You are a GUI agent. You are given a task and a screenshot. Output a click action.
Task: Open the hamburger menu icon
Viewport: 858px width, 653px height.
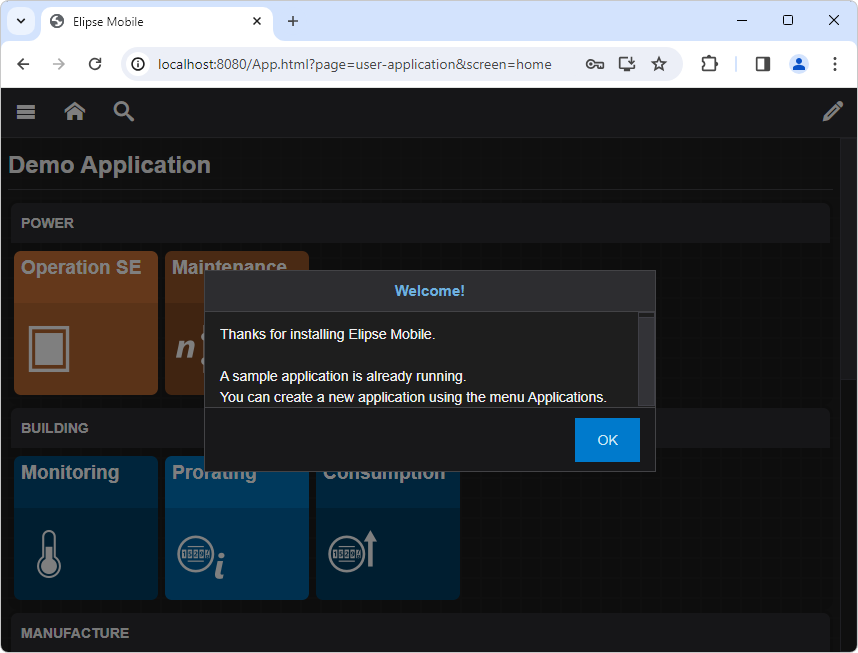[26, 112]
